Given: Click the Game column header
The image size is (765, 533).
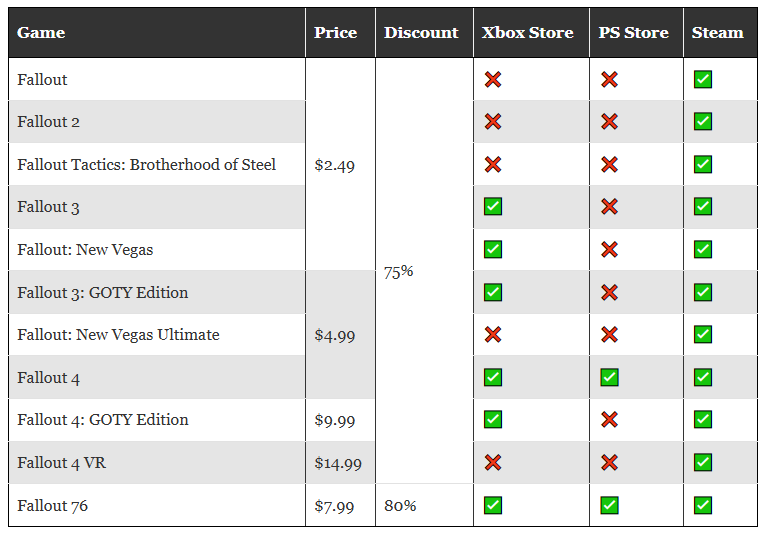Looking at the screenshot, I should coord(41,33).
